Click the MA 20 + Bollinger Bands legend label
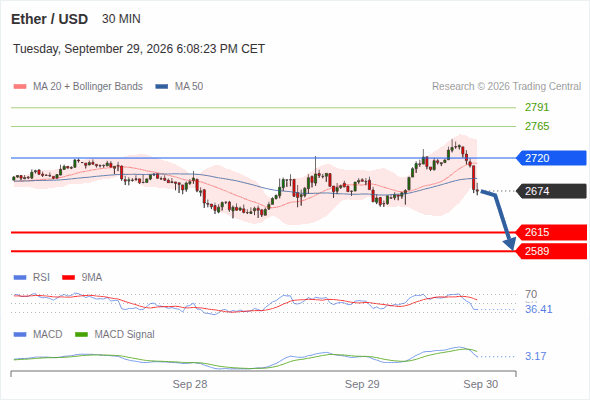 coord(88,87)
